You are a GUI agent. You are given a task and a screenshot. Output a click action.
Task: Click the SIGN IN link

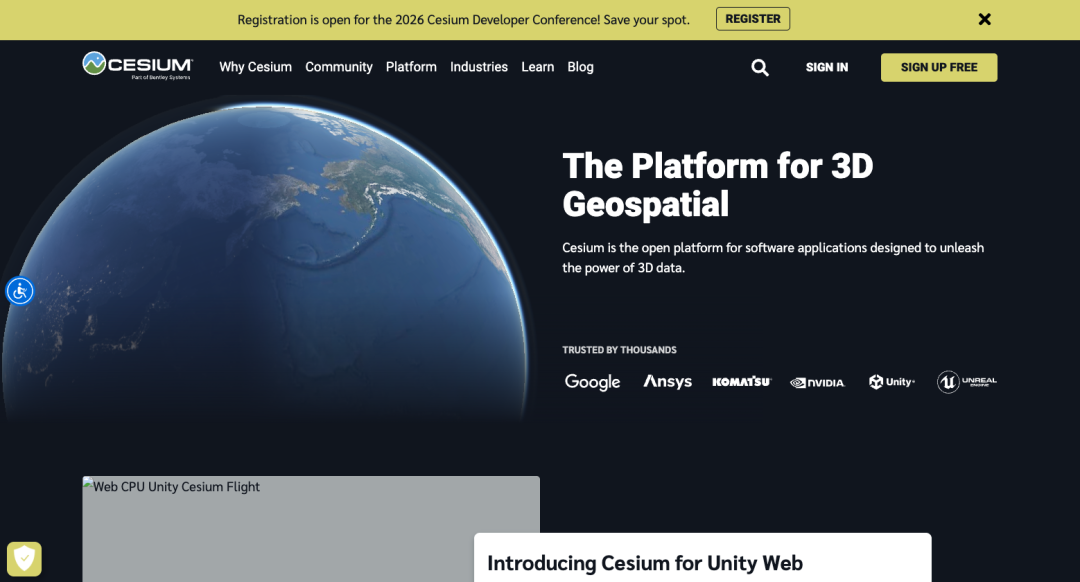(827, 67)
